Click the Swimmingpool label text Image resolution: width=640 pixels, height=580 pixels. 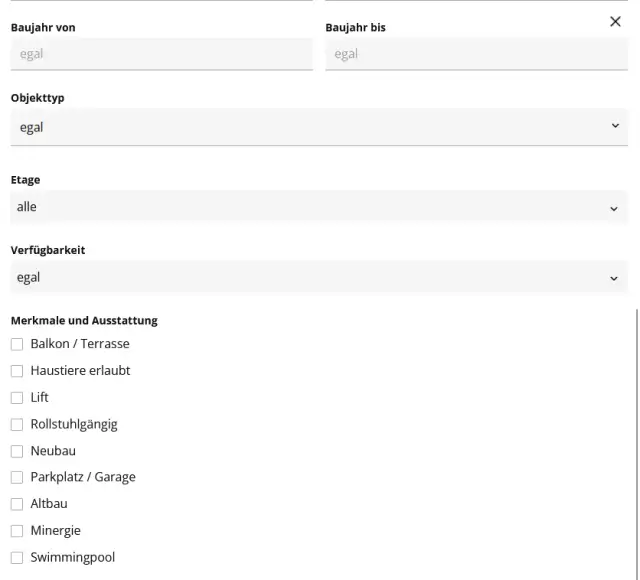(73, 558)
